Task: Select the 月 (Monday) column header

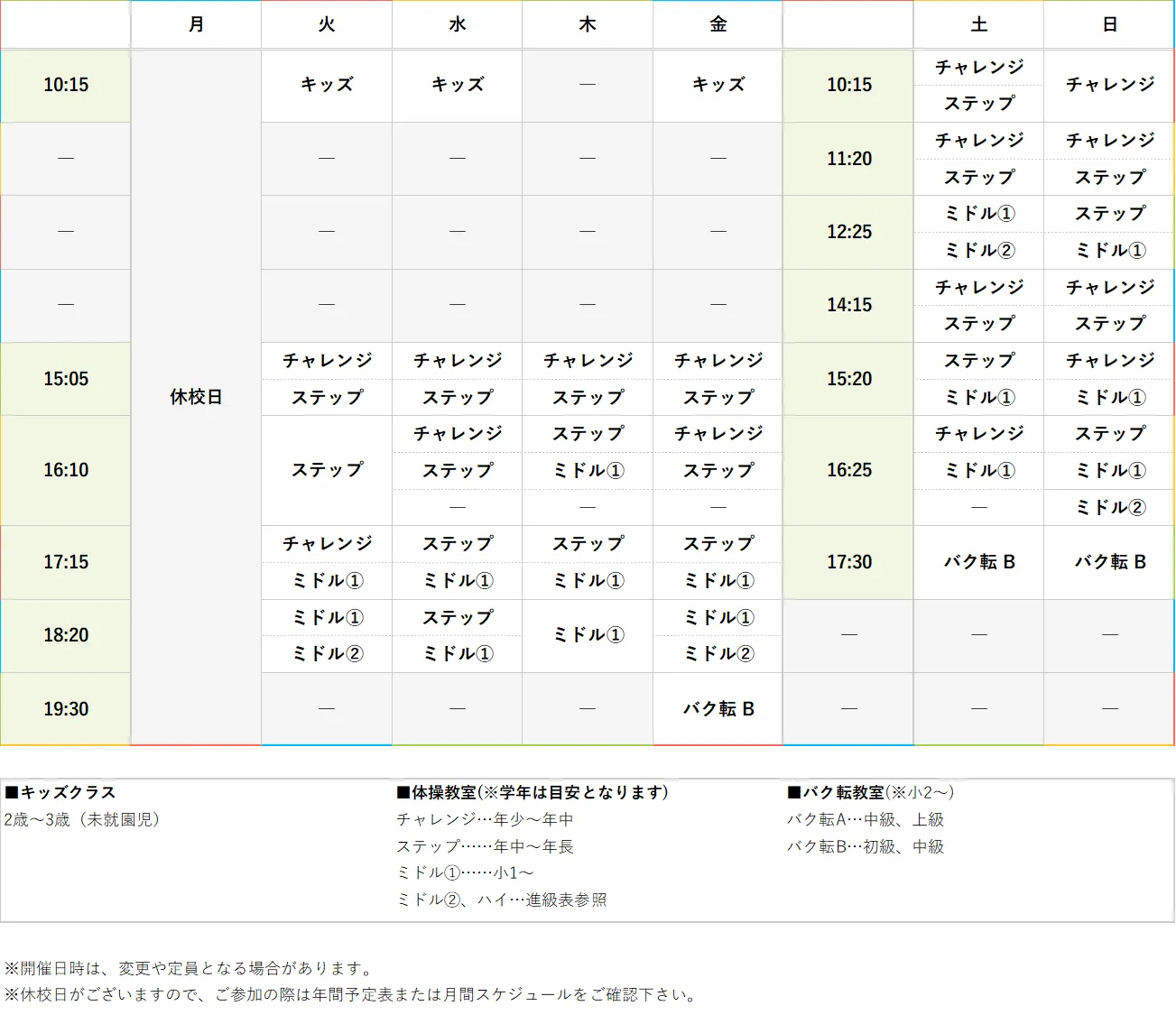Action: click(195, 24)
